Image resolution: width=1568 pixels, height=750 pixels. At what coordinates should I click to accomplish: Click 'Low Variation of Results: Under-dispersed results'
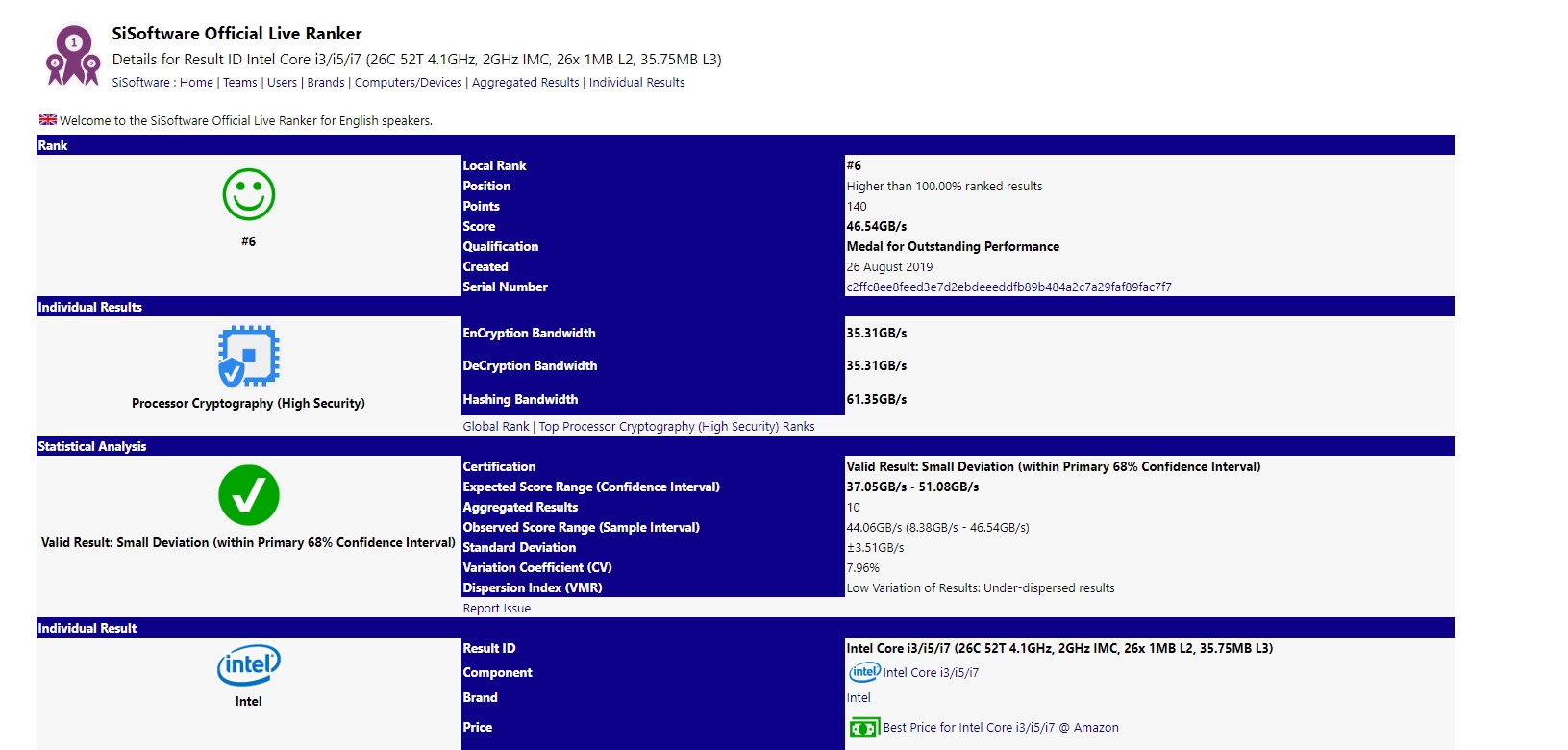point(981,588)
